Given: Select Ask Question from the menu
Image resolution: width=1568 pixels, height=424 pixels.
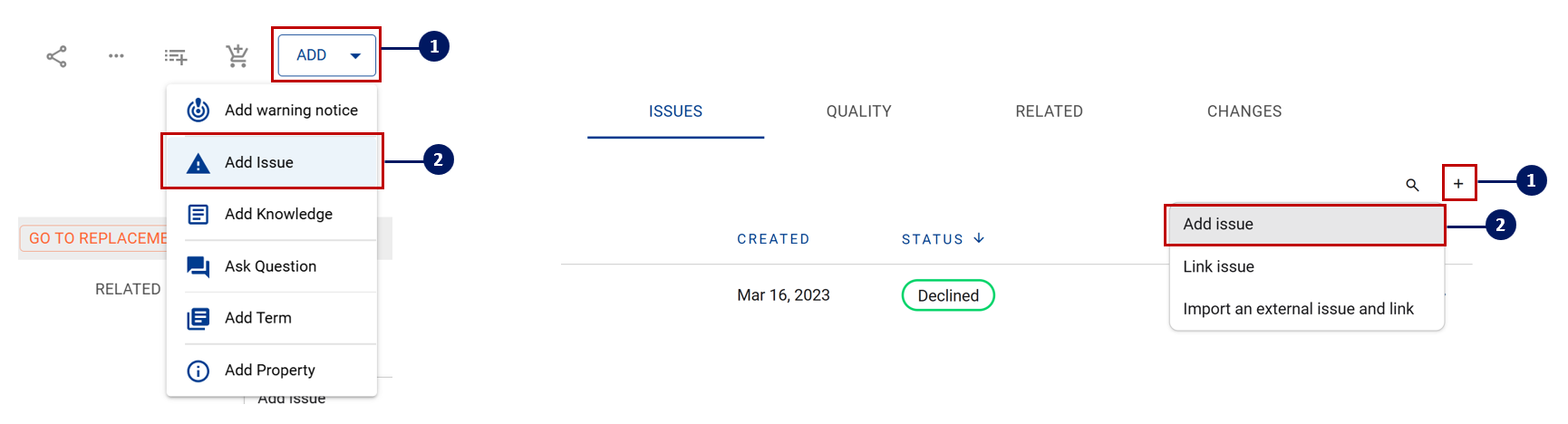Looking at the screenshot, I should tap(270, 266).
